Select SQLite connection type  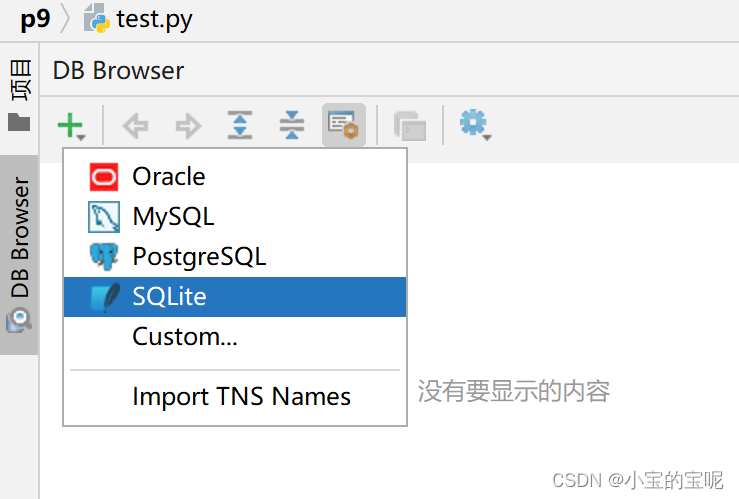click(x=235, y=297)
